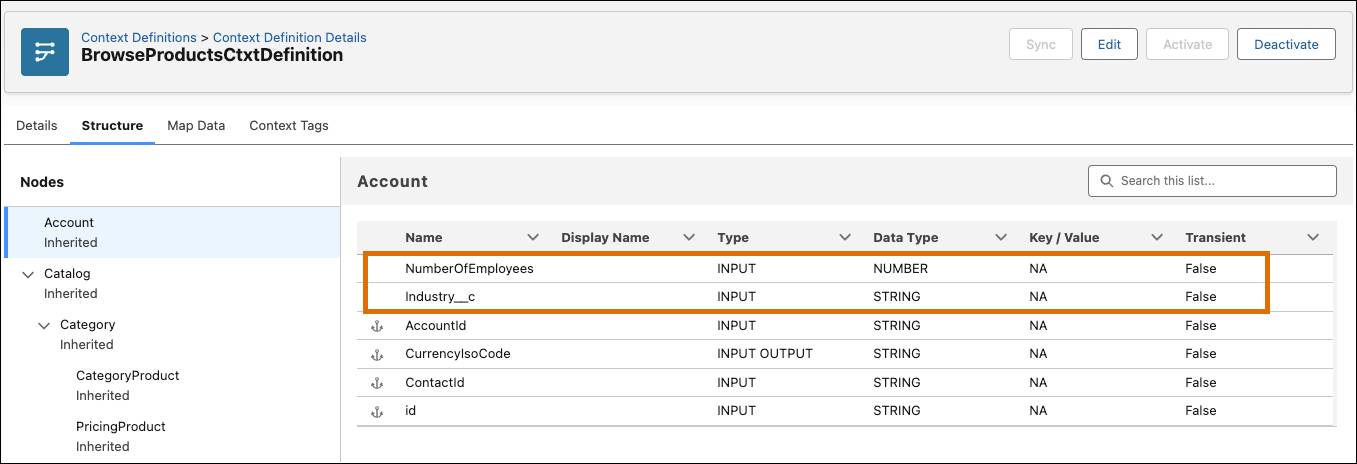Click the Name column header
Image resolution: width=1357 pixels, height=464 pixels.
[x=424, y=238]
